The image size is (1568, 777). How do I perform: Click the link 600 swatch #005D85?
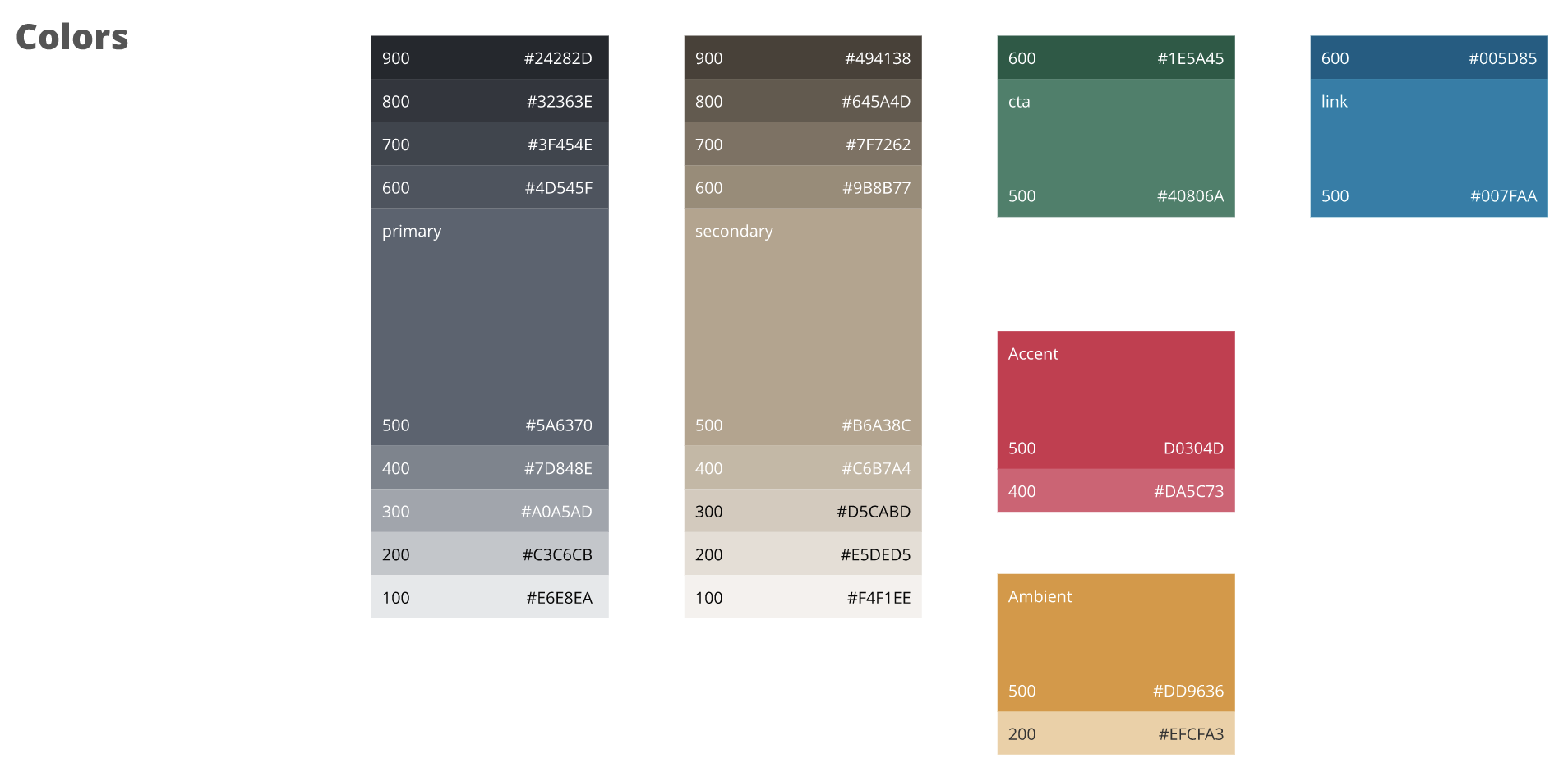pyautogui.click(x=1428, y=57)
